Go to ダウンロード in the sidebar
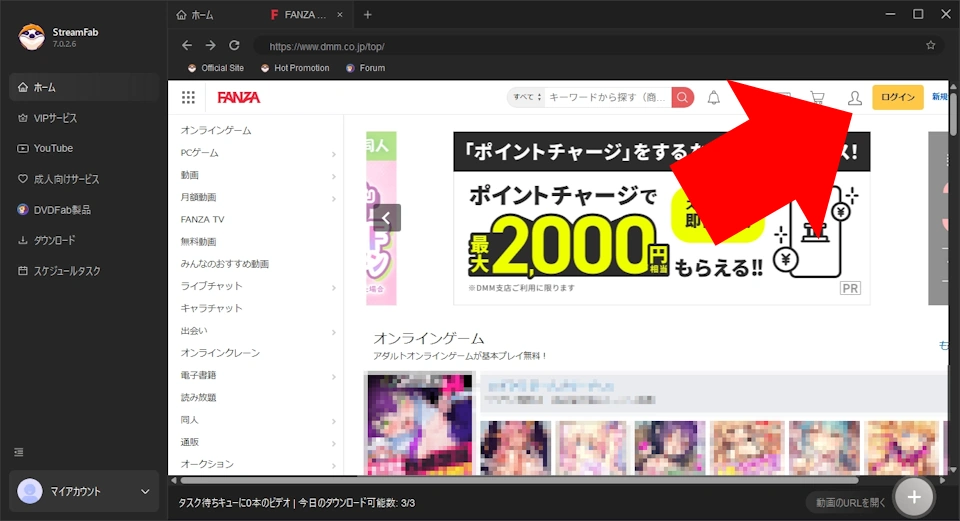The height and width of the screenshot is (521, 960). tap(84, 240)
